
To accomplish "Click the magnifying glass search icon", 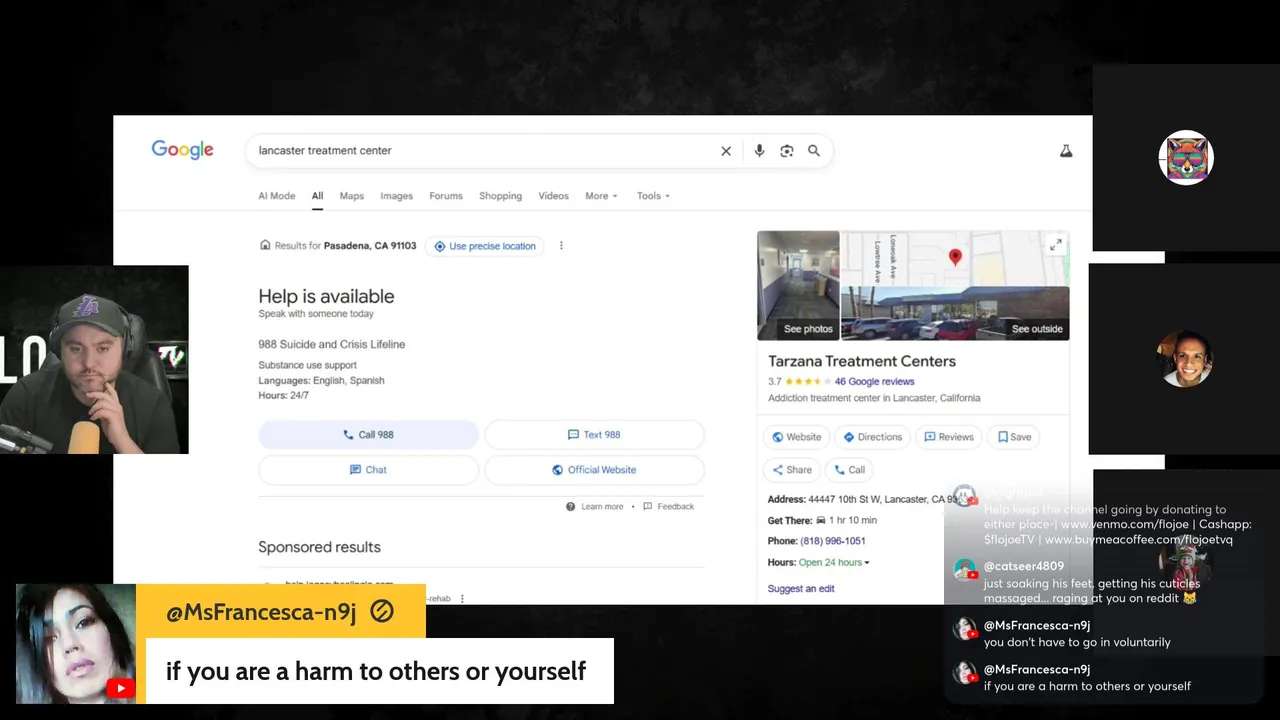I will tap(814, 151).
